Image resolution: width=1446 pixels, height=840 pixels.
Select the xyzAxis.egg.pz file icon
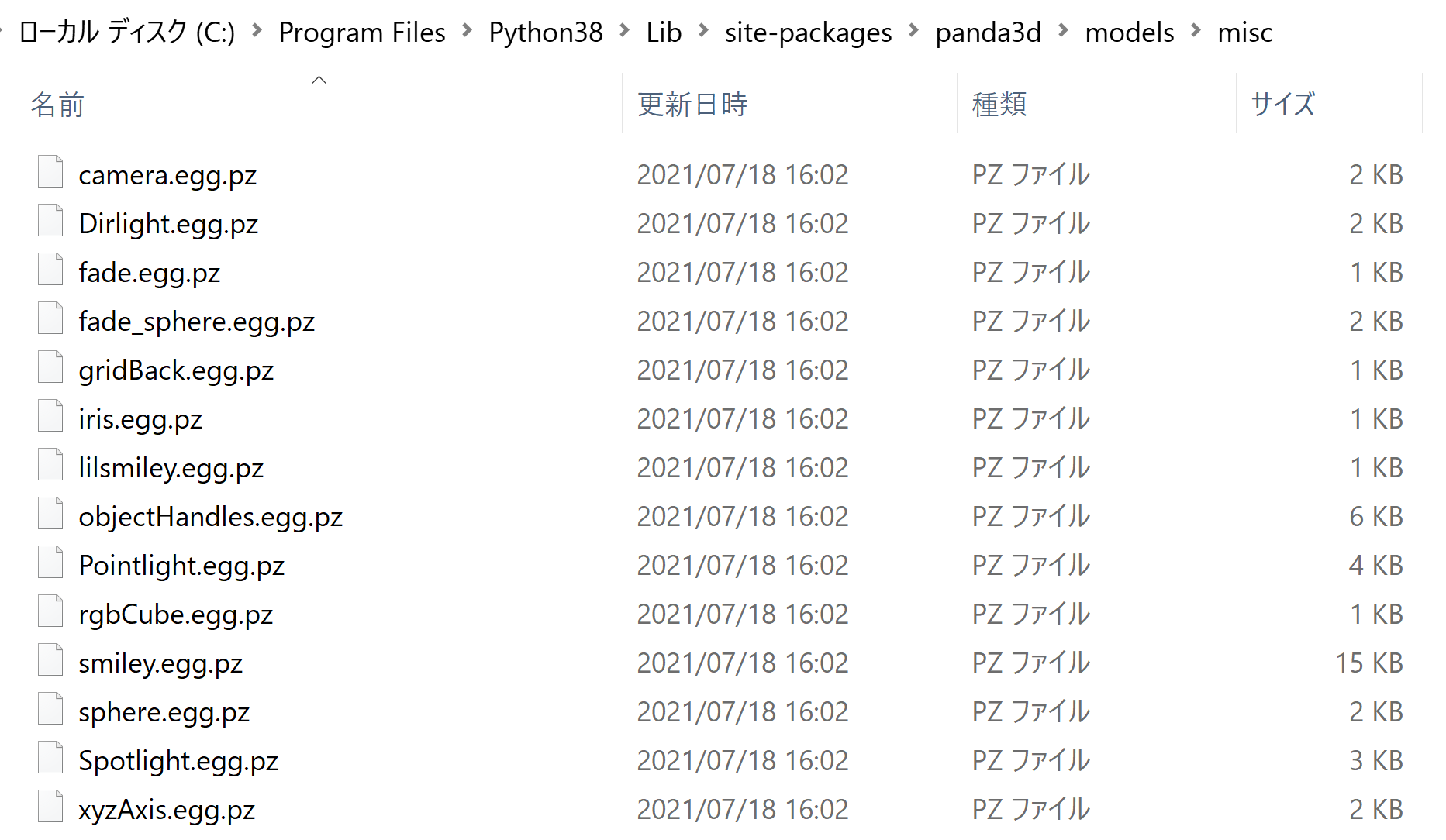pyautogui.click(x=50, y=807)
